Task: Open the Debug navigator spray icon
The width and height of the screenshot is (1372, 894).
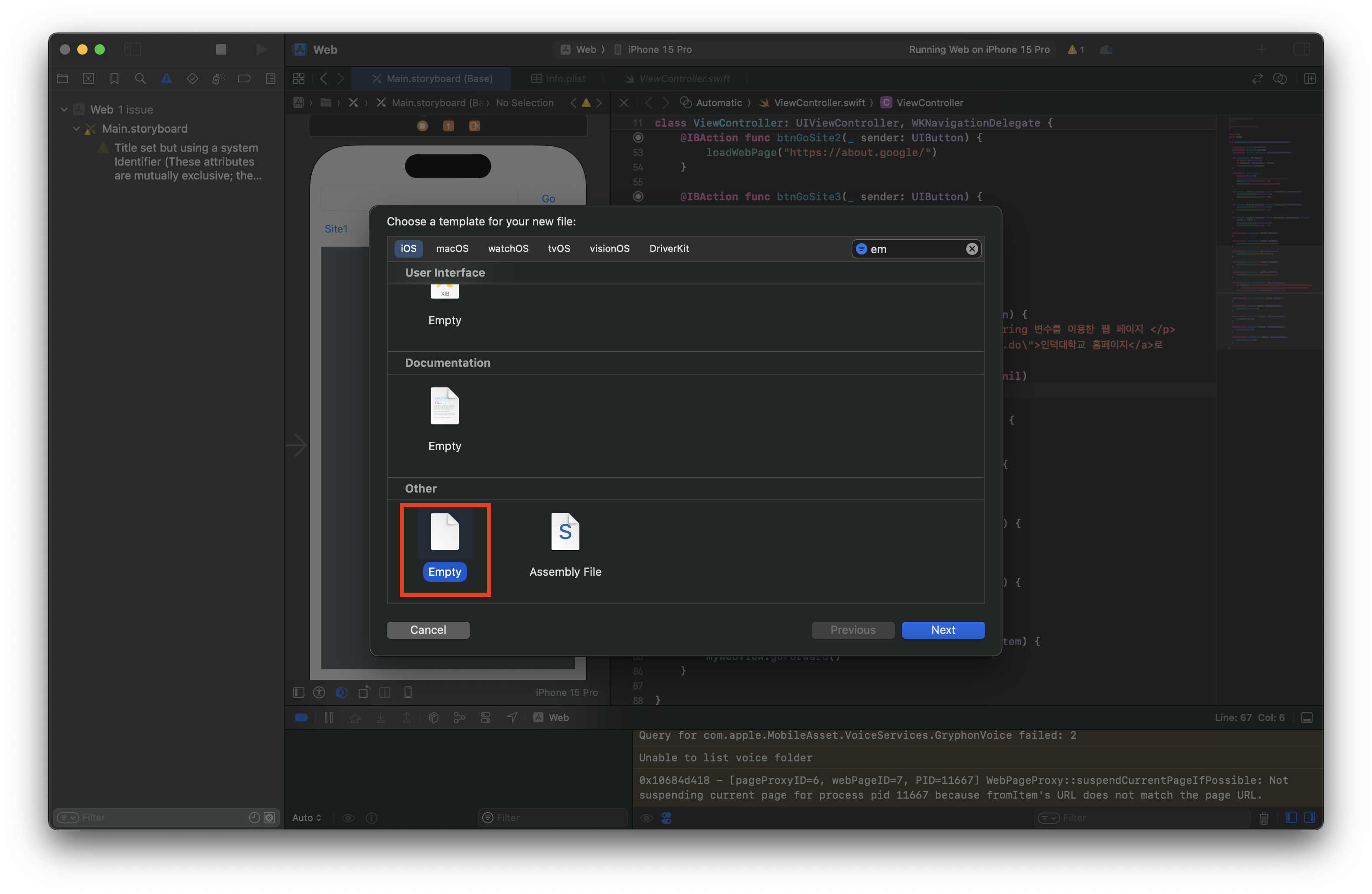Action: [219, 78]
